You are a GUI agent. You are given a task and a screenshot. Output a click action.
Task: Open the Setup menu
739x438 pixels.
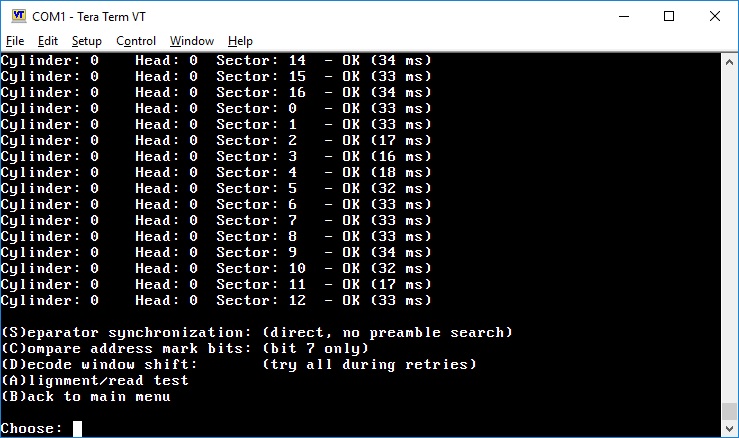click(x=87, y=41)
